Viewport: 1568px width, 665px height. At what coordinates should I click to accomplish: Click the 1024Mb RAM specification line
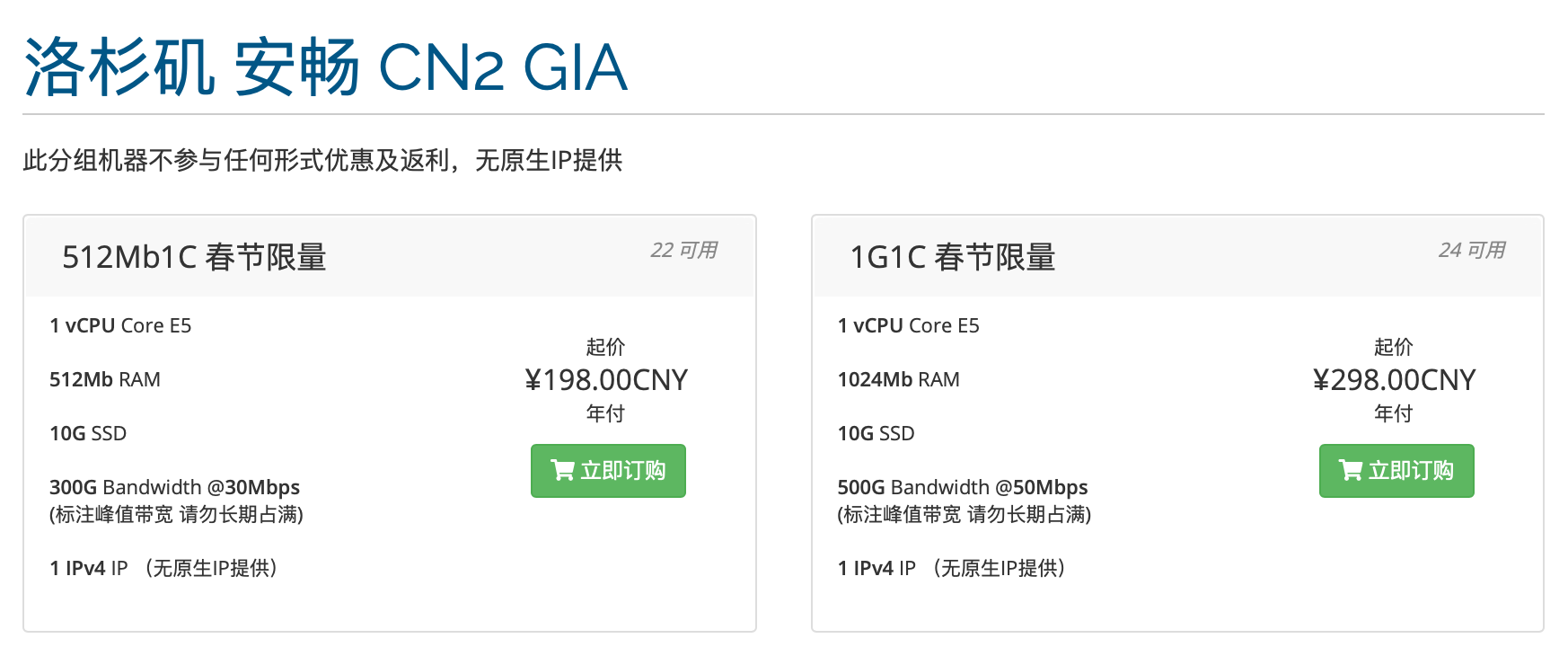[898, 379]
